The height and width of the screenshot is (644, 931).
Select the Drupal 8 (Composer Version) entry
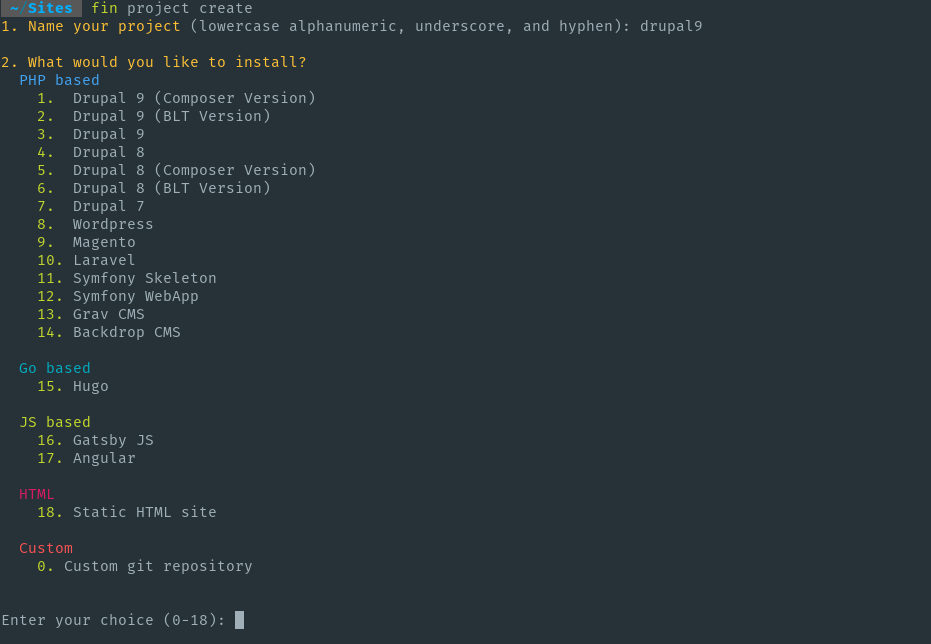176,170
